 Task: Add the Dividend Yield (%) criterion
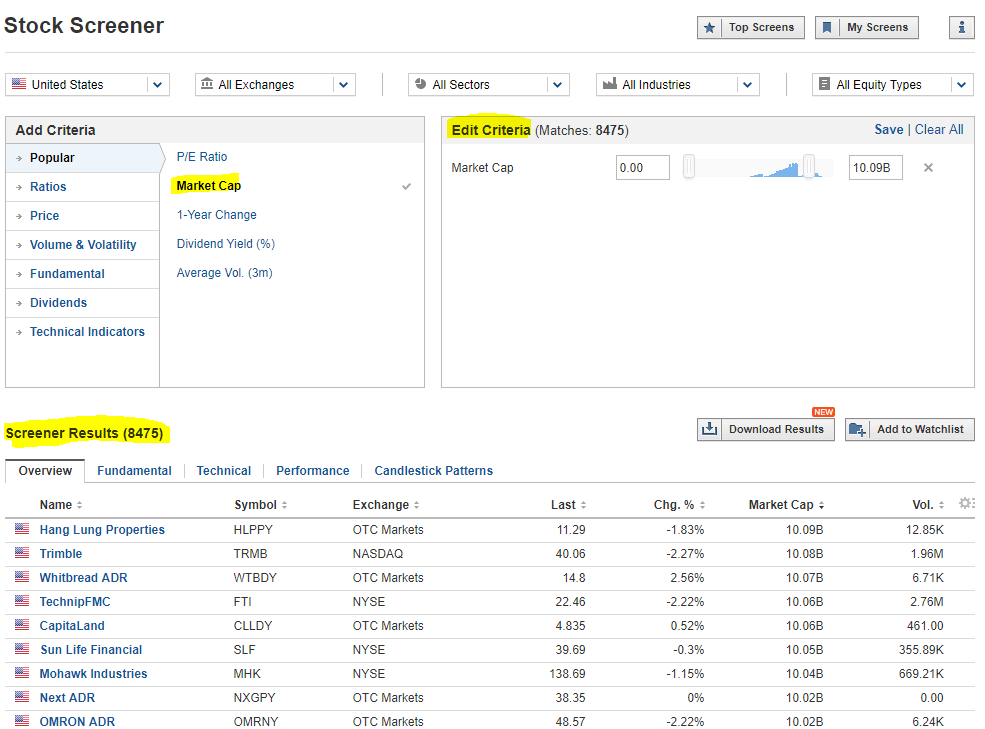226,243
